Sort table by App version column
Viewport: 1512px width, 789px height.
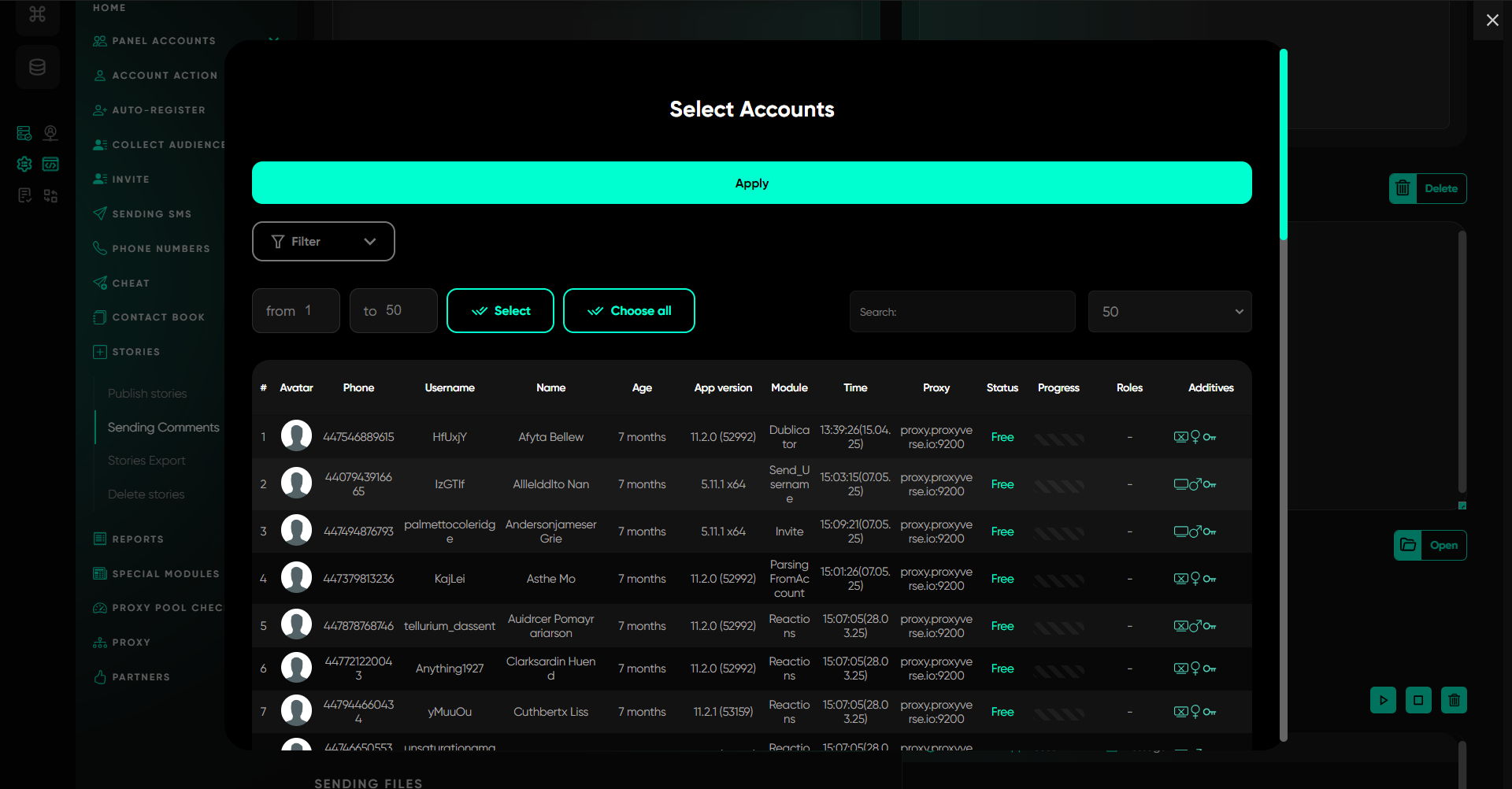pyautogui.click(x=722, y=387)
